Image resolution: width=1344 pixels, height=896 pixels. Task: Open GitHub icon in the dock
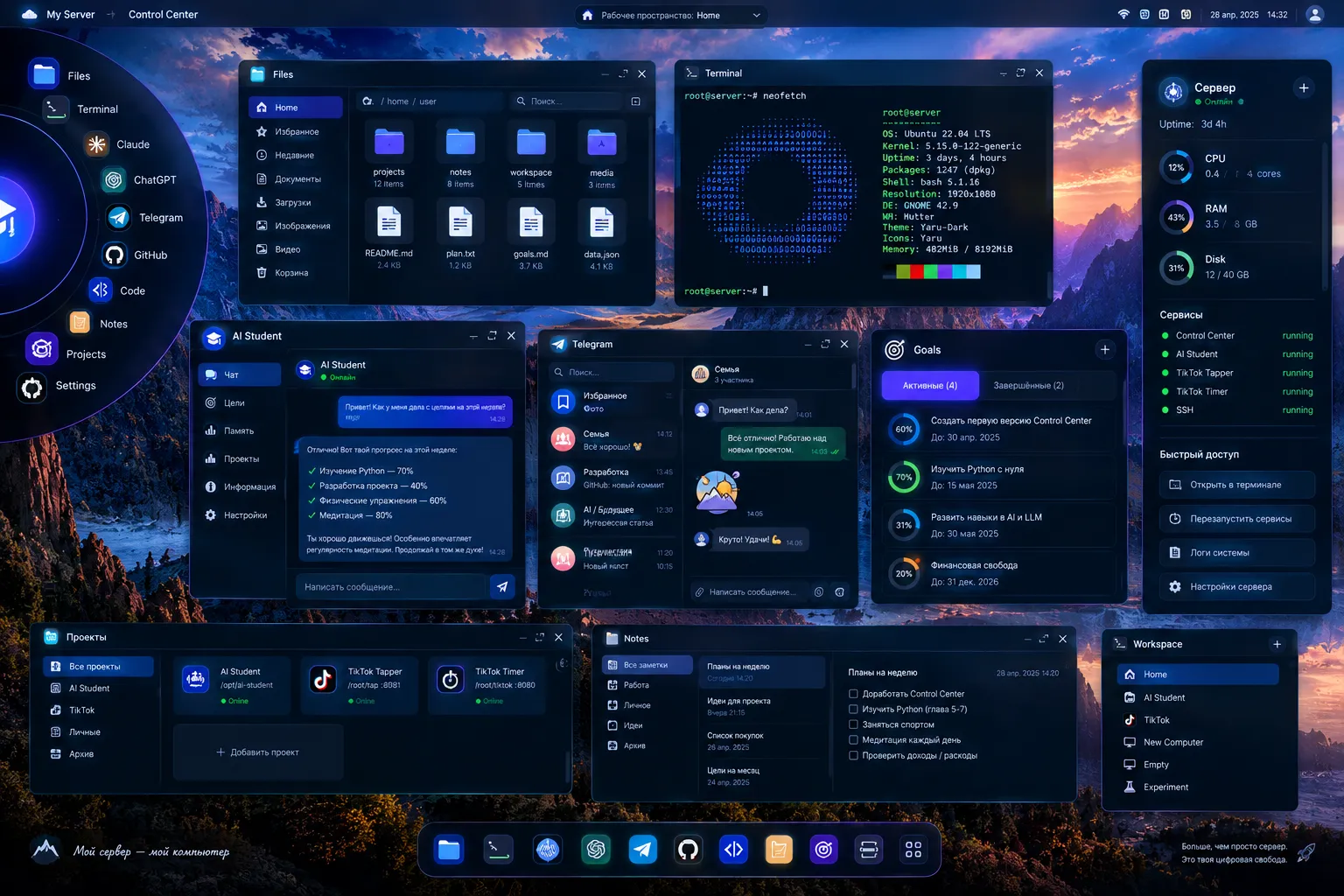pos(689,849)
